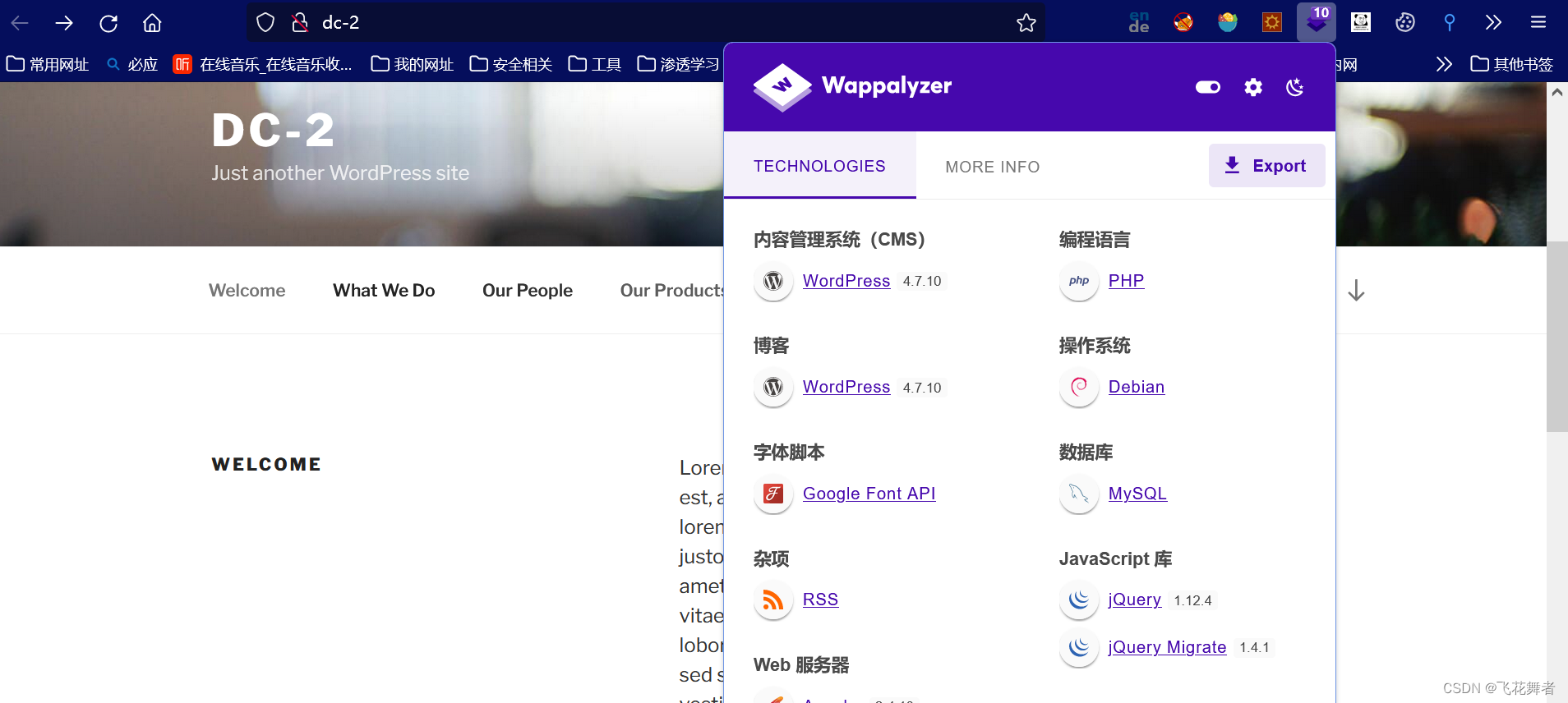1568x703 pixels.
Task: Click the Wappalyzer toolbar icon with badge 10
Action: pyautogui.click(x=1317, y=22)
